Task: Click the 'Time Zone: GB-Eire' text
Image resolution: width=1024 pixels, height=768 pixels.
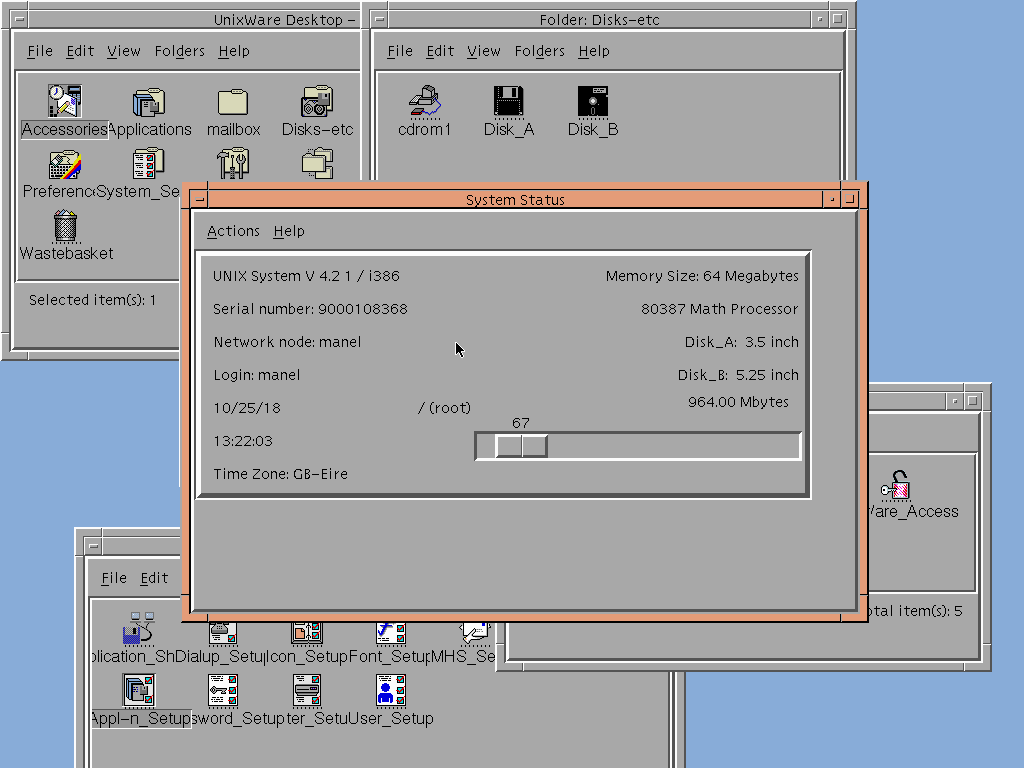Action: coord(281,474)
